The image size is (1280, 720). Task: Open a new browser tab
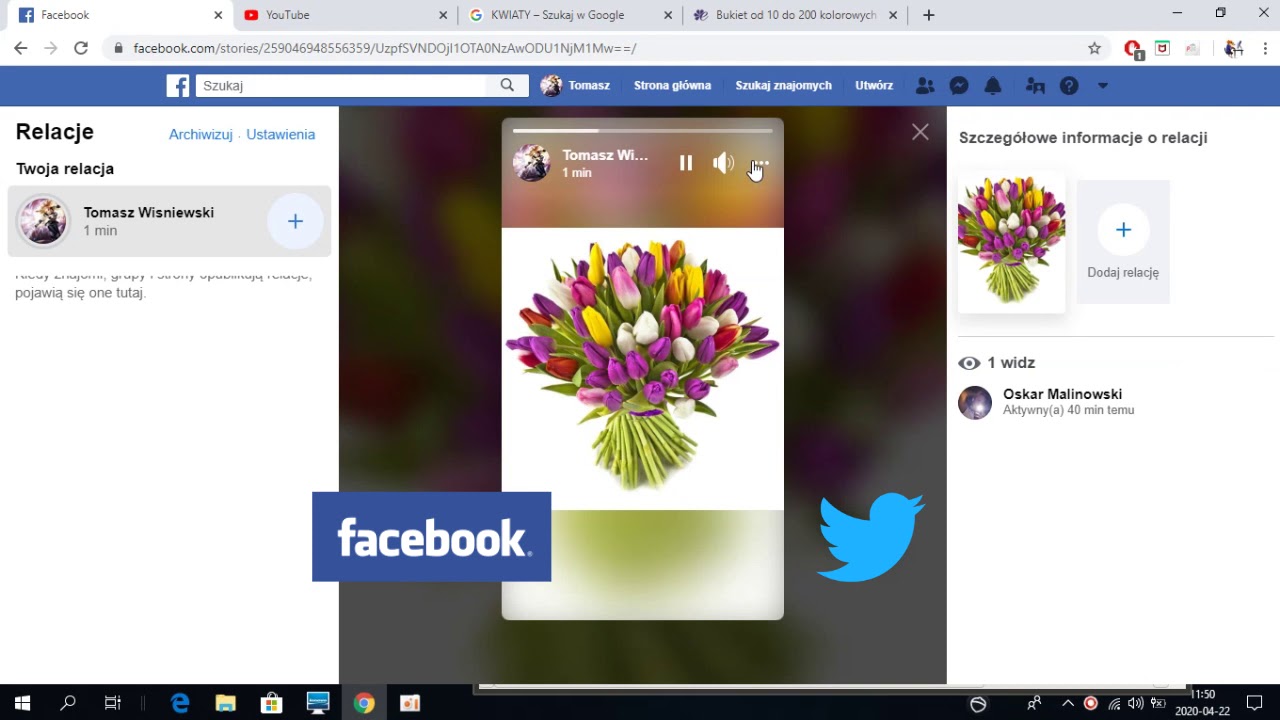929,15
